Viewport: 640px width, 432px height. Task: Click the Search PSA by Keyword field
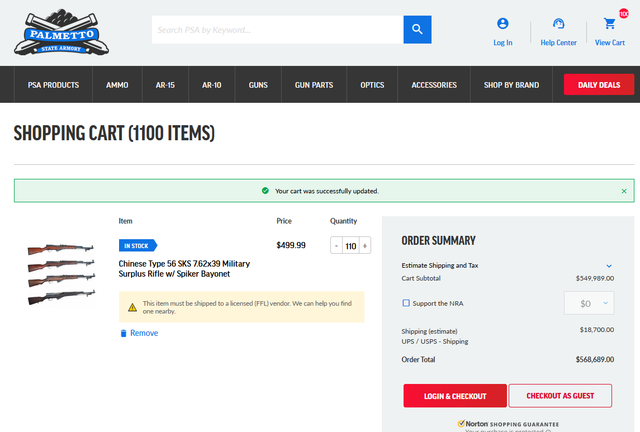click(x=278, y=29)
